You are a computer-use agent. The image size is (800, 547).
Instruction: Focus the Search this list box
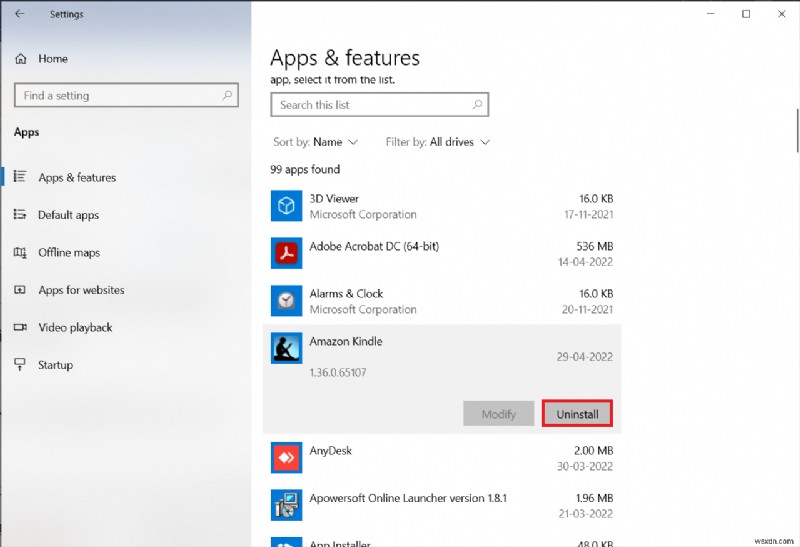(380, 105)
